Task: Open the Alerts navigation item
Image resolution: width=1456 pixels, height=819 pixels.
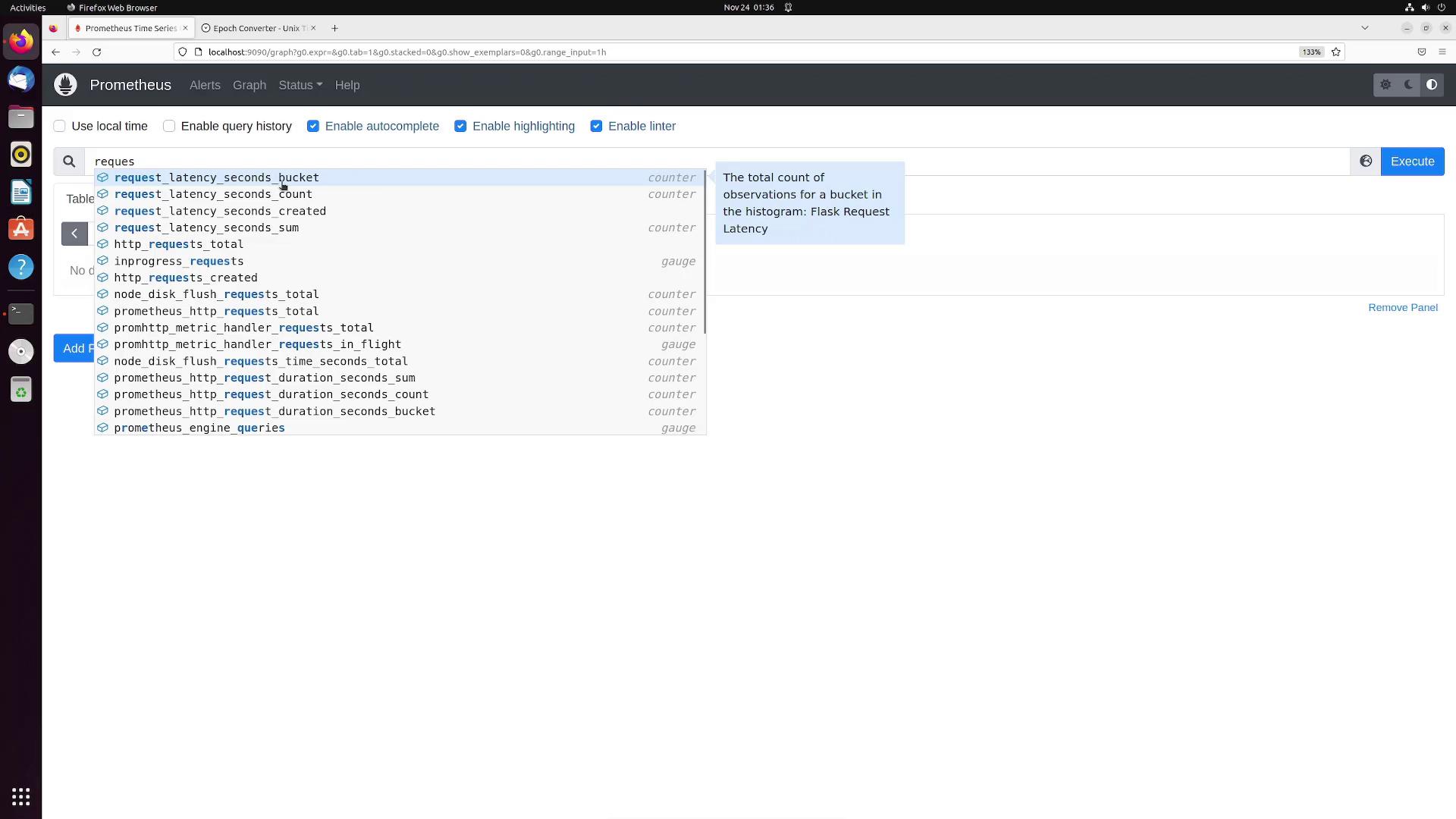Action: (205, 85)
